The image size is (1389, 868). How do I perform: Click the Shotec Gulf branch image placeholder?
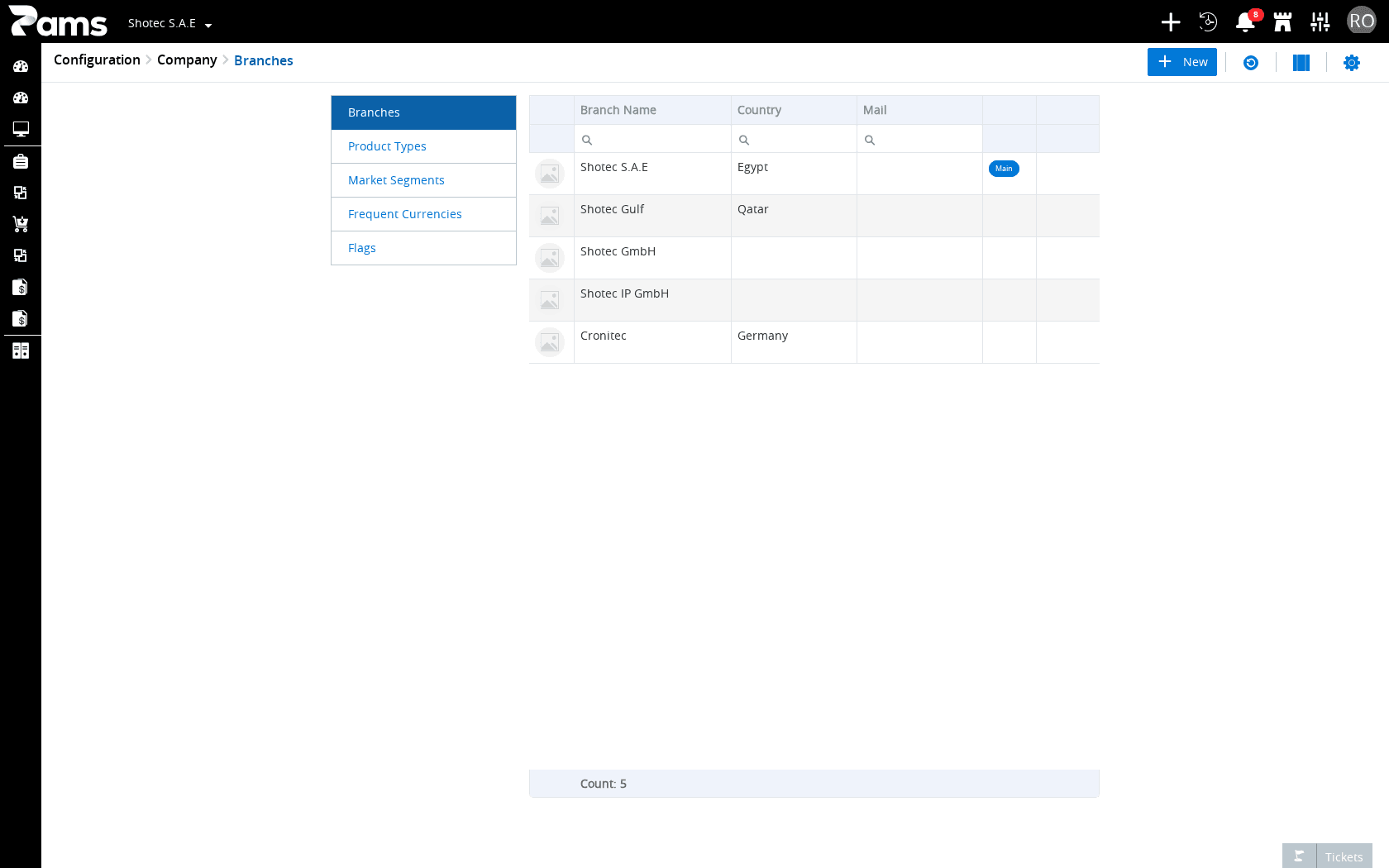coord(550,216)
